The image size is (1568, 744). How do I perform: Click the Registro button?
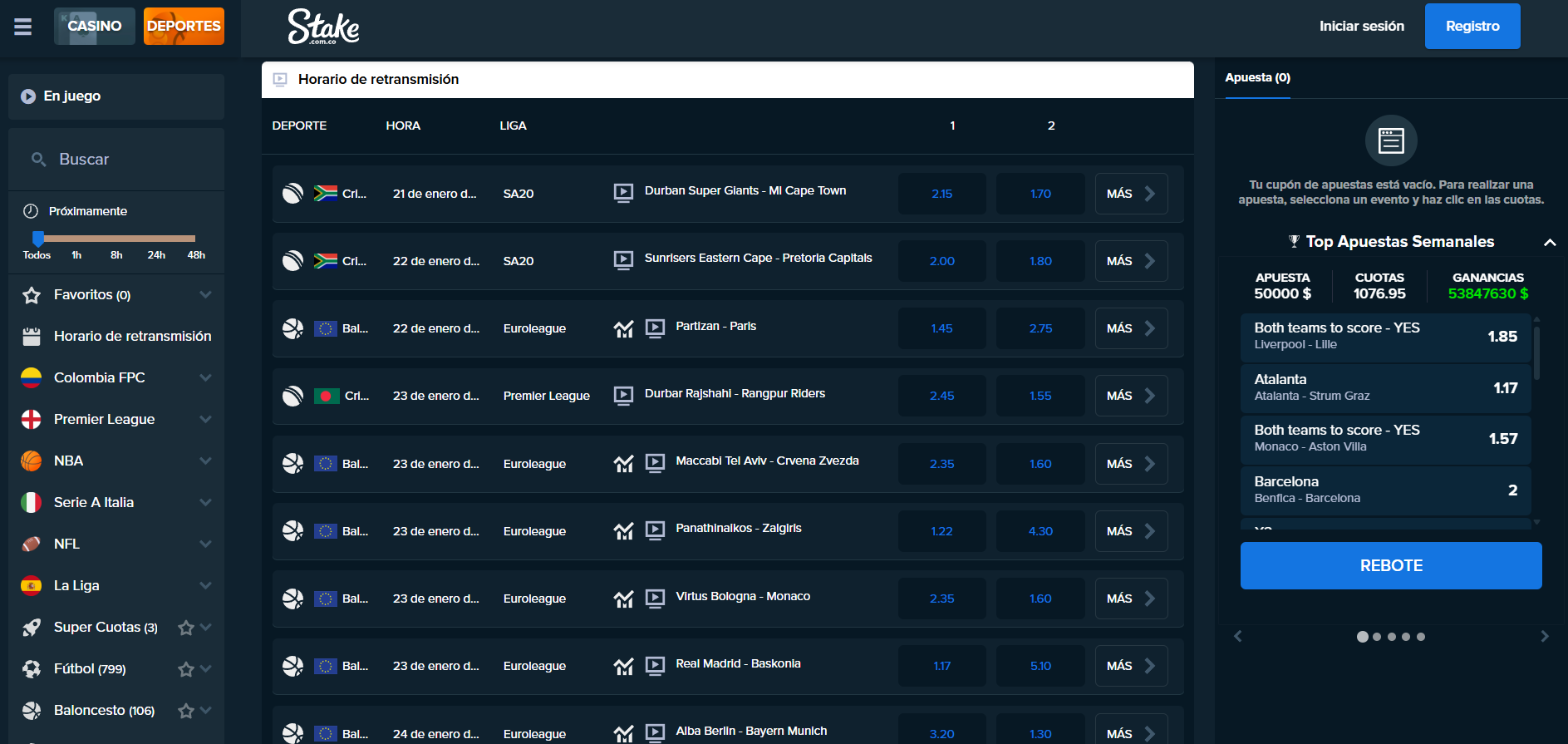[x=1472, y=27]
